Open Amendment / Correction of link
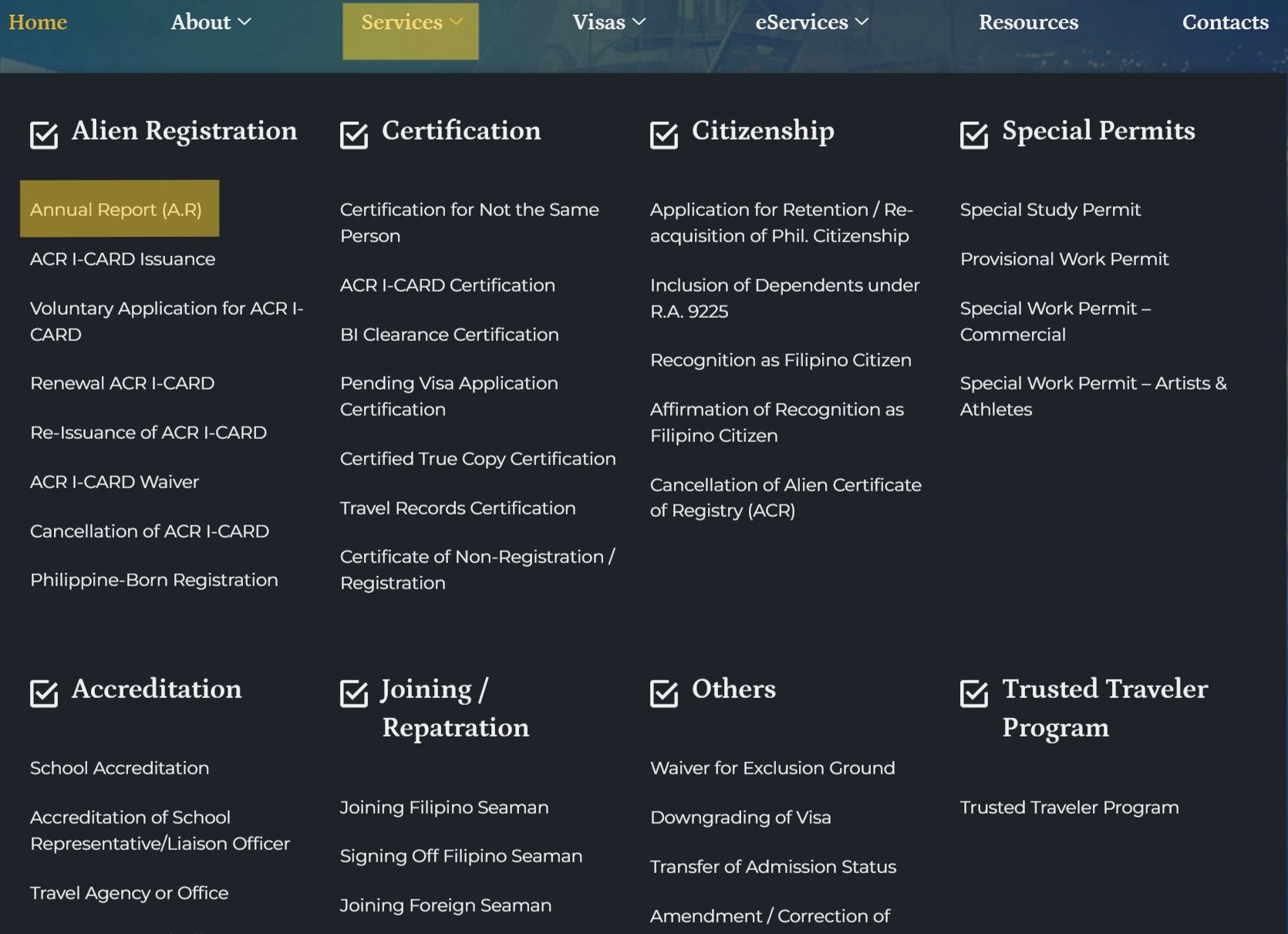 click(770, 916)
